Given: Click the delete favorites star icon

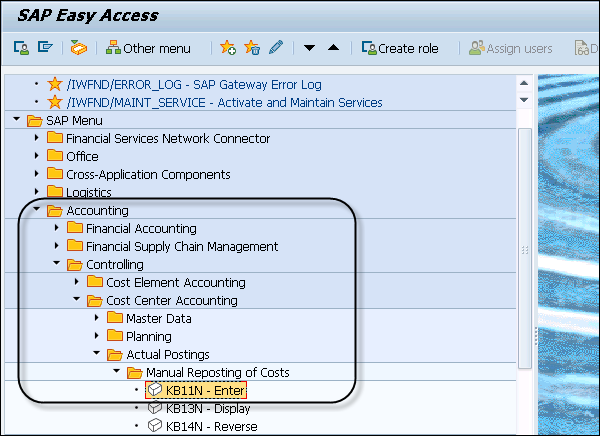Looking at the screenshot, I should tap(252, 48).
